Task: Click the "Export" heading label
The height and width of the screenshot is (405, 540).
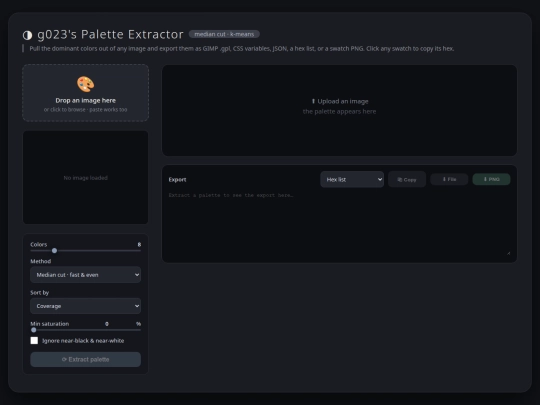Action: pyautogui.click(x=177, y=179)
